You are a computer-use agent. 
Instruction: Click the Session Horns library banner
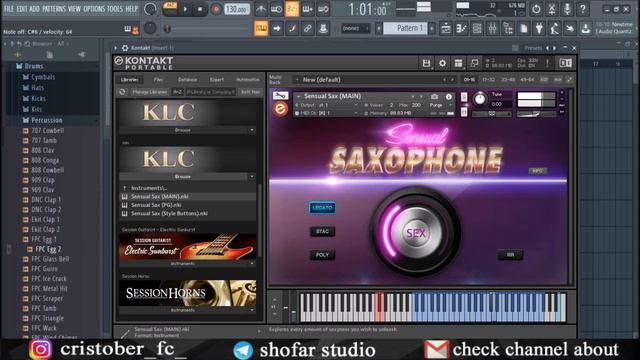(x=187, y=293)
